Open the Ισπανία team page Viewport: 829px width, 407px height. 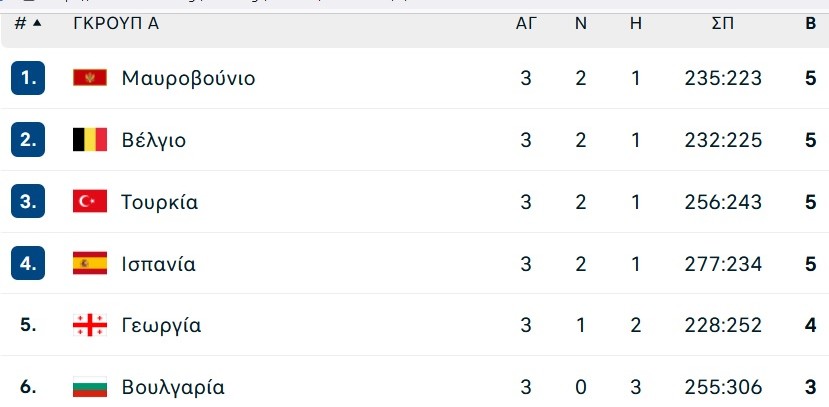(159, 264)
